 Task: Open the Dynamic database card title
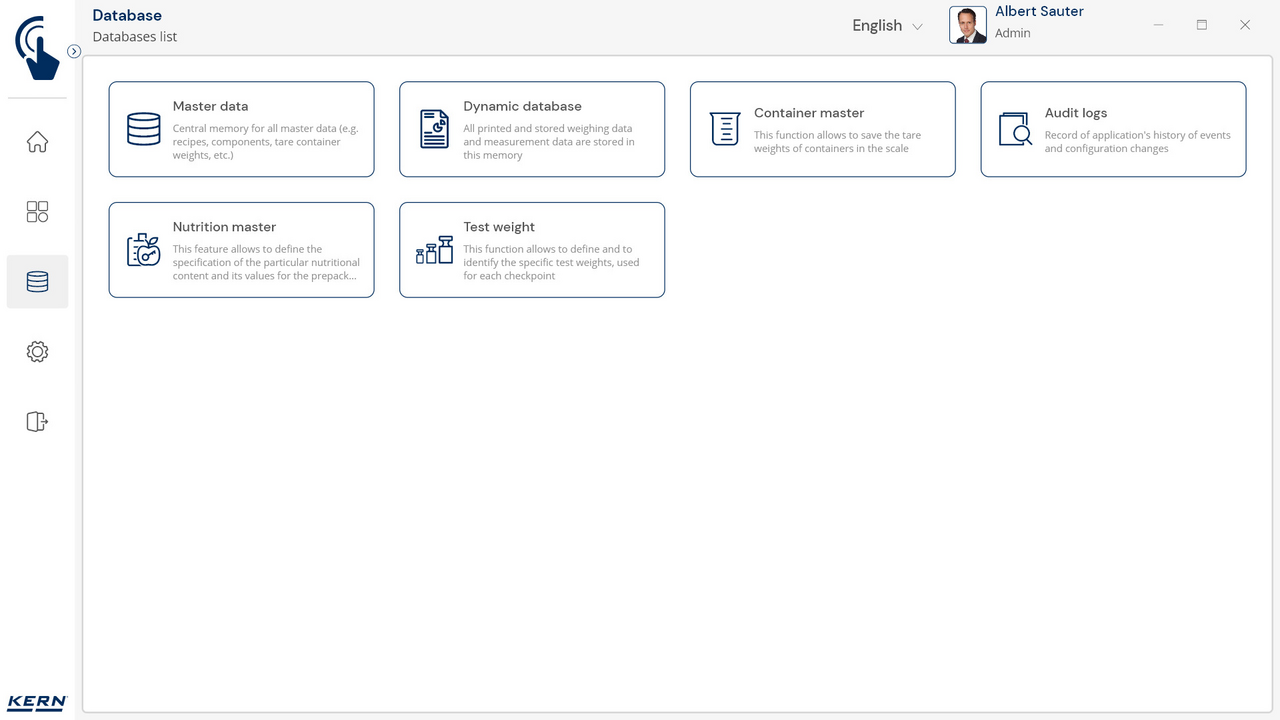[522, 106]
